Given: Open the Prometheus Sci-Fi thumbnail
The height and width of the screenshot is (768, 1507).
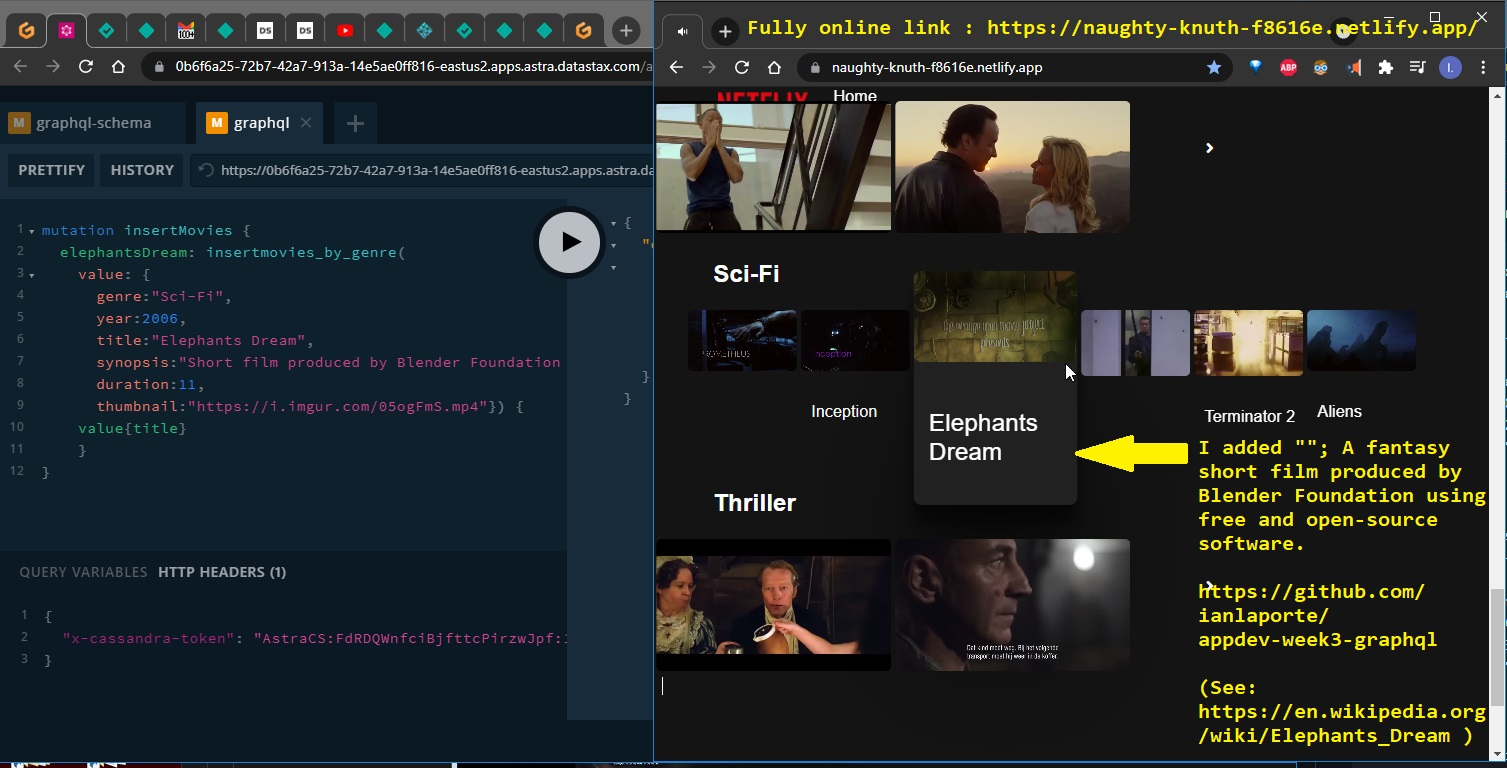Looking at the screenshot, I should pyautogui.click(x=742, y=341).
